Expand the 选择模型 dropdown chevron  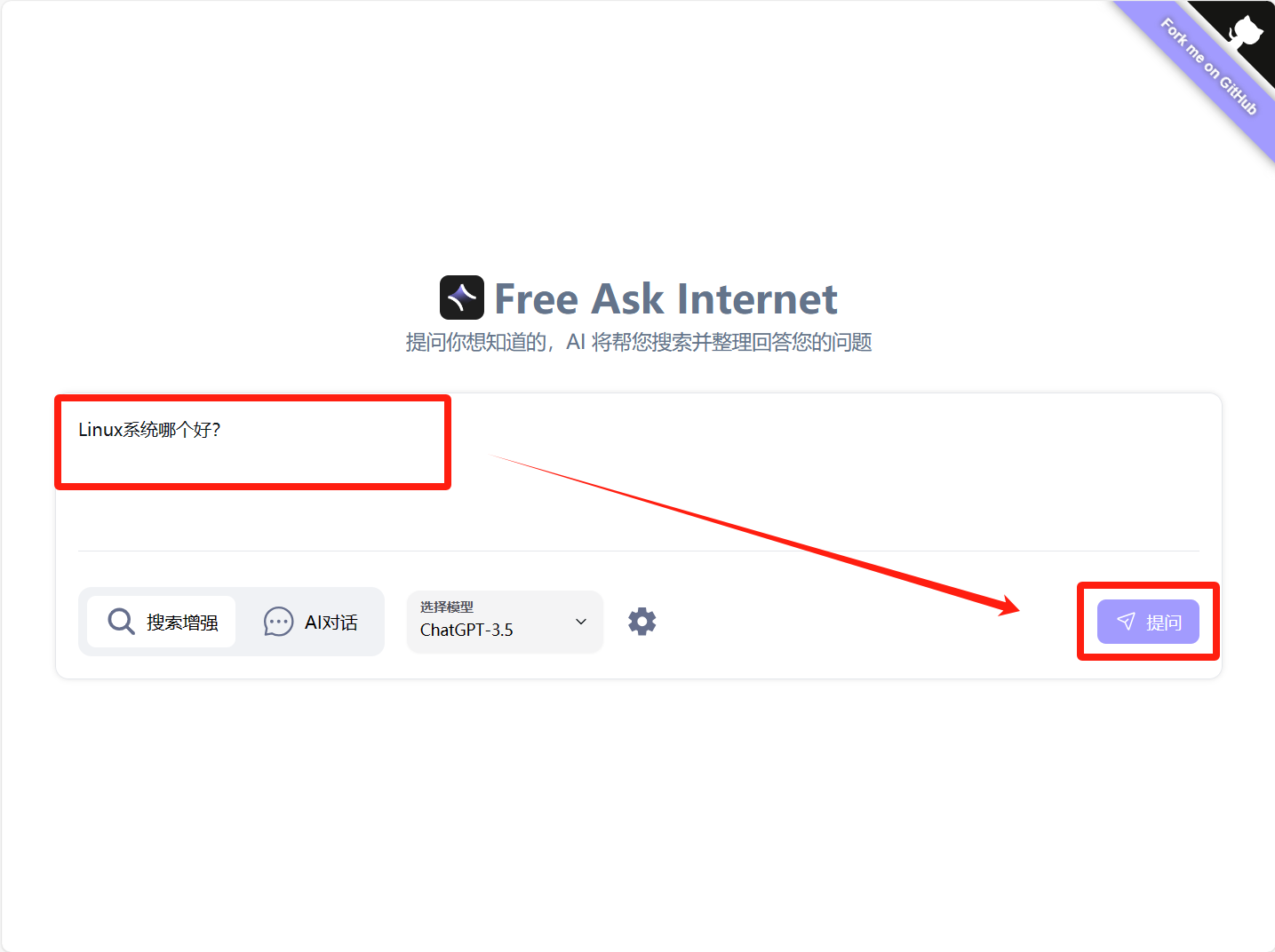(x=581, y=622)
